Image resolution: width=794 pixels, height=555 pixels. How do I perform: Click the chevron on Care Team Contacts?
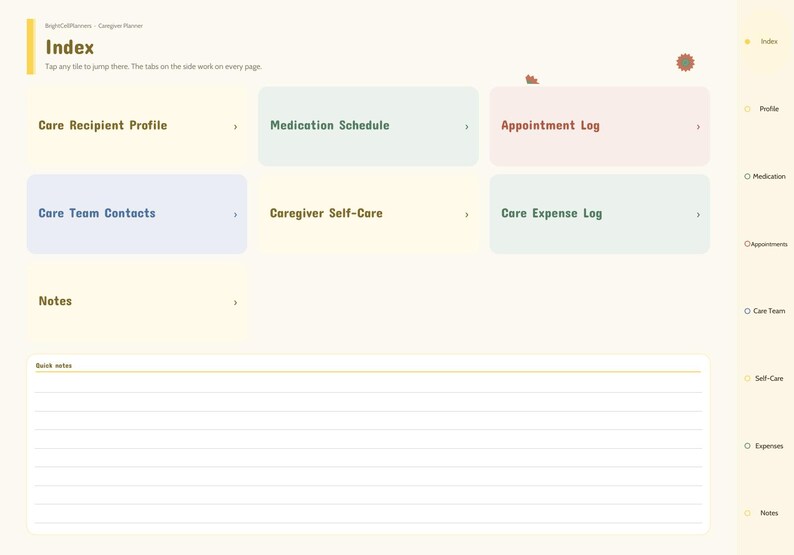coord(235,215)
